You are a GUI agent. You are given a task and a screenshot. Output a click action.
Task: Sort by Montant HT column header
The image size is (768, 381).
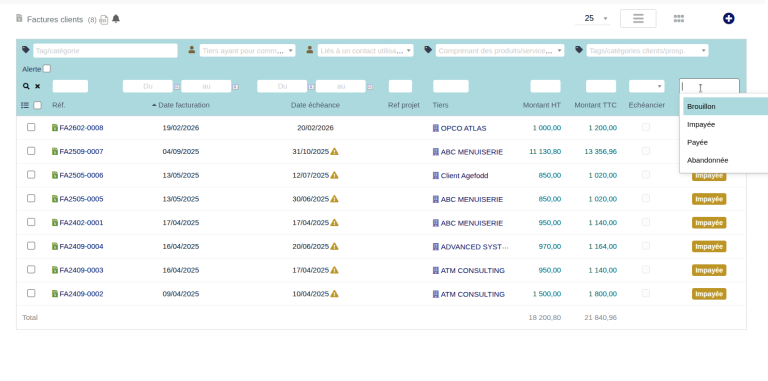(542, 105)
